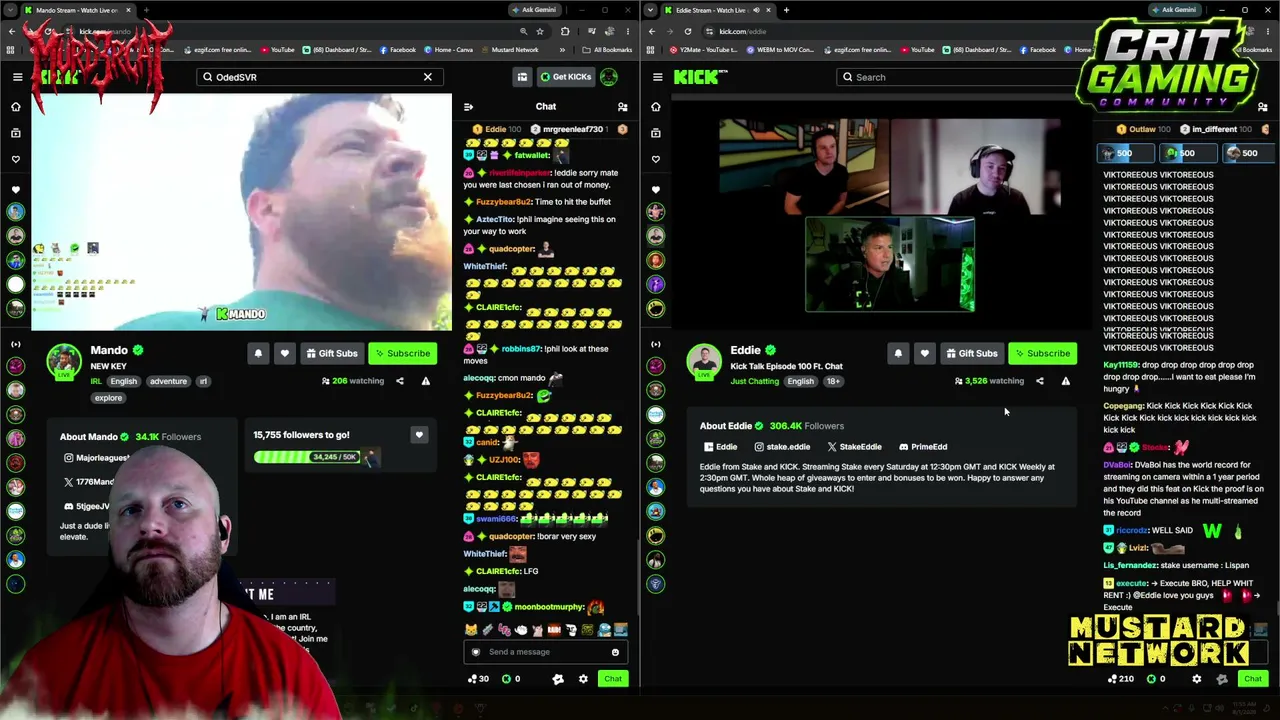The width and height of the screenshot is (1280, 720).
Task: Share Eddie's stream
Action: tap(1040, 381)
